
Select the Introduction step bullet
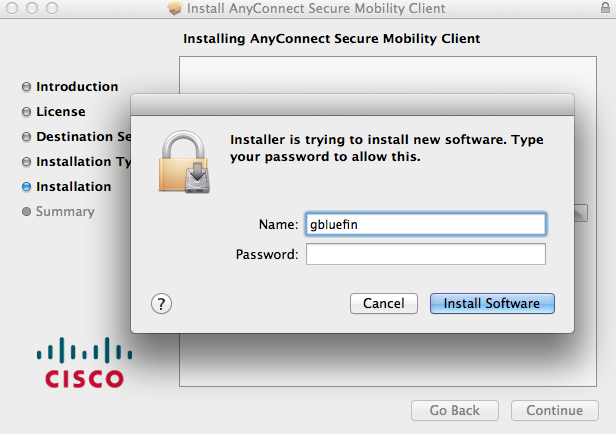point(26,87)
